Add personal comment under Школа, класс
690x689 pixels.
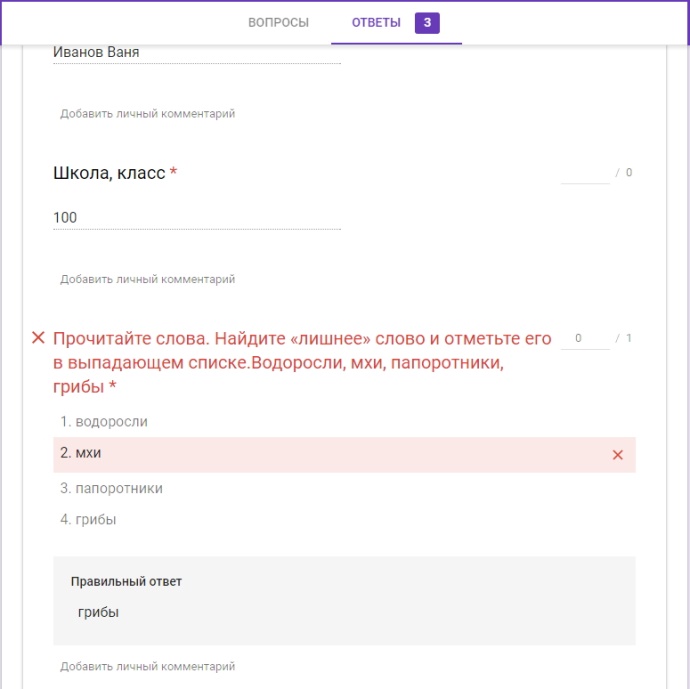[147, 279]
